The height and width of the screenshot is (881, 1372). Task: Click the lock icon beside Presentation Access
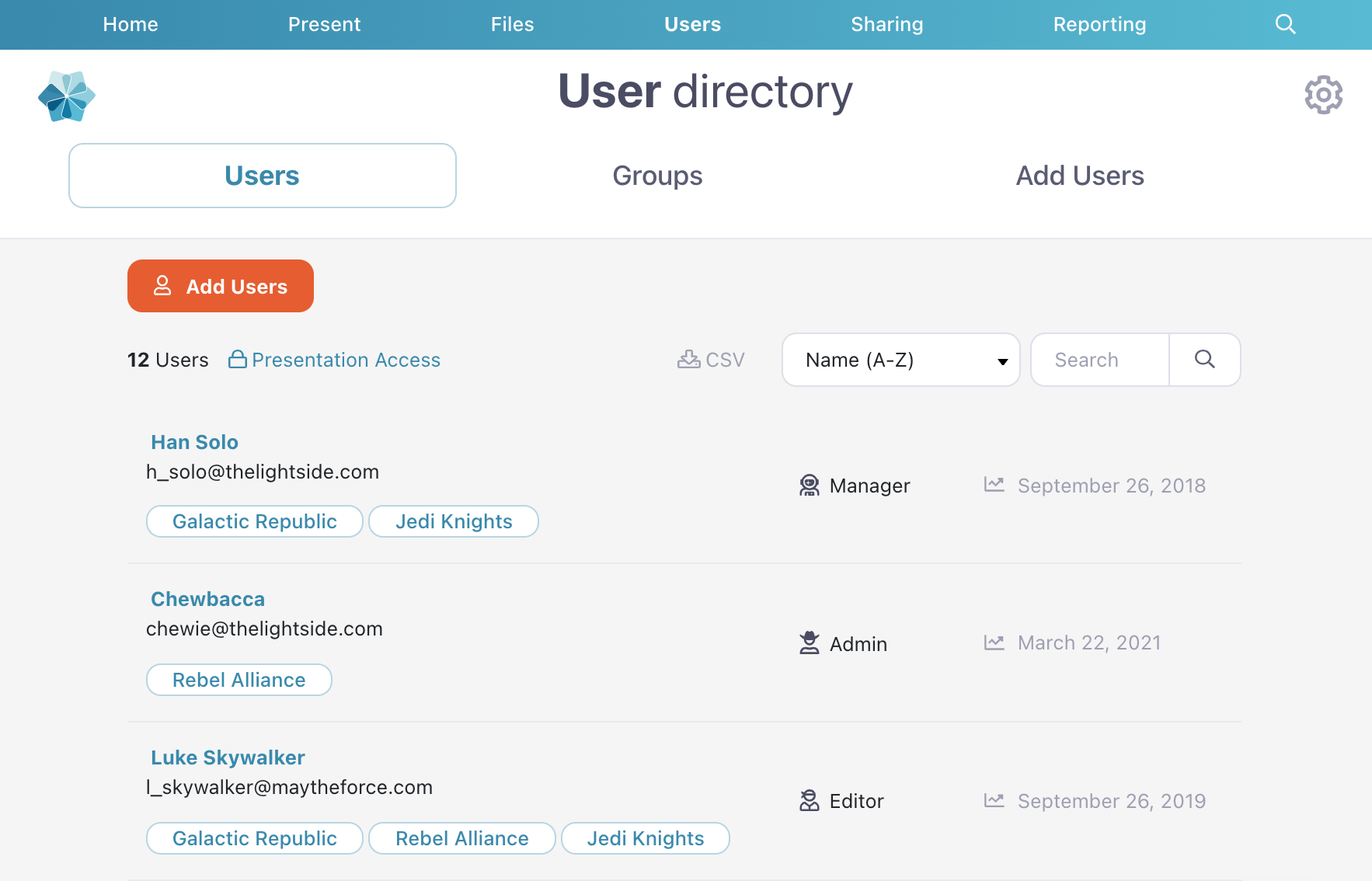pyautogui.click(x=238, y=359)
